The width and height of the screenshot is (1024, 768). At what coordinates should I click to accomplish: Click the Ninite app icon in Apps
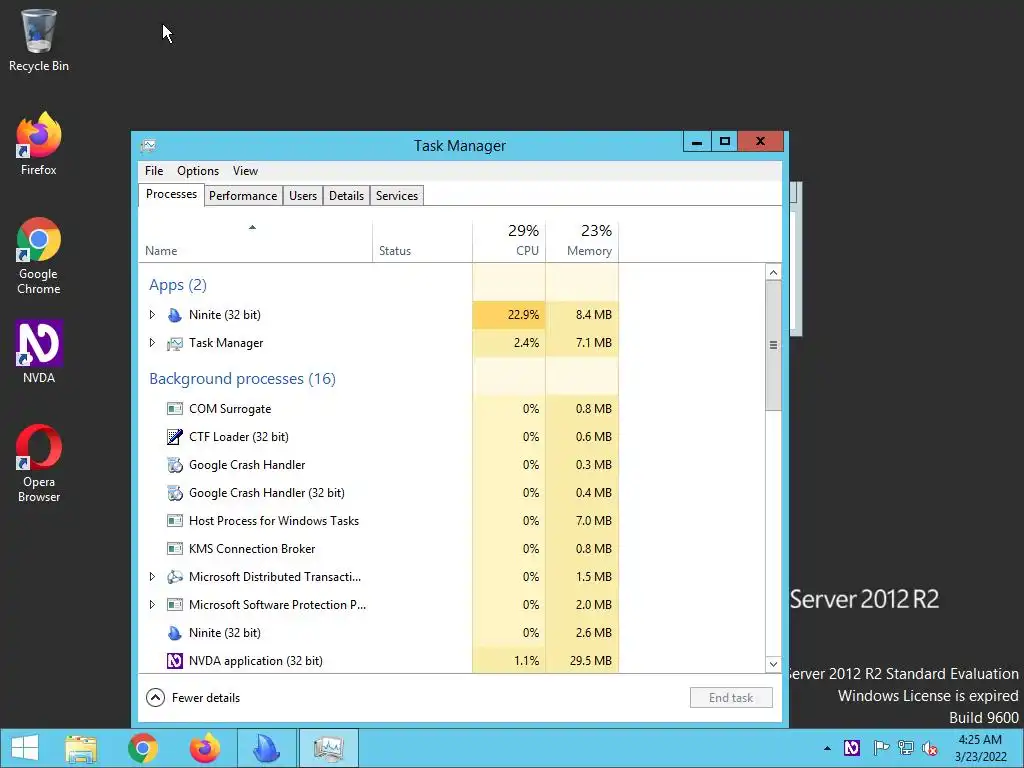pyautogui.click(x=174, y=315)
